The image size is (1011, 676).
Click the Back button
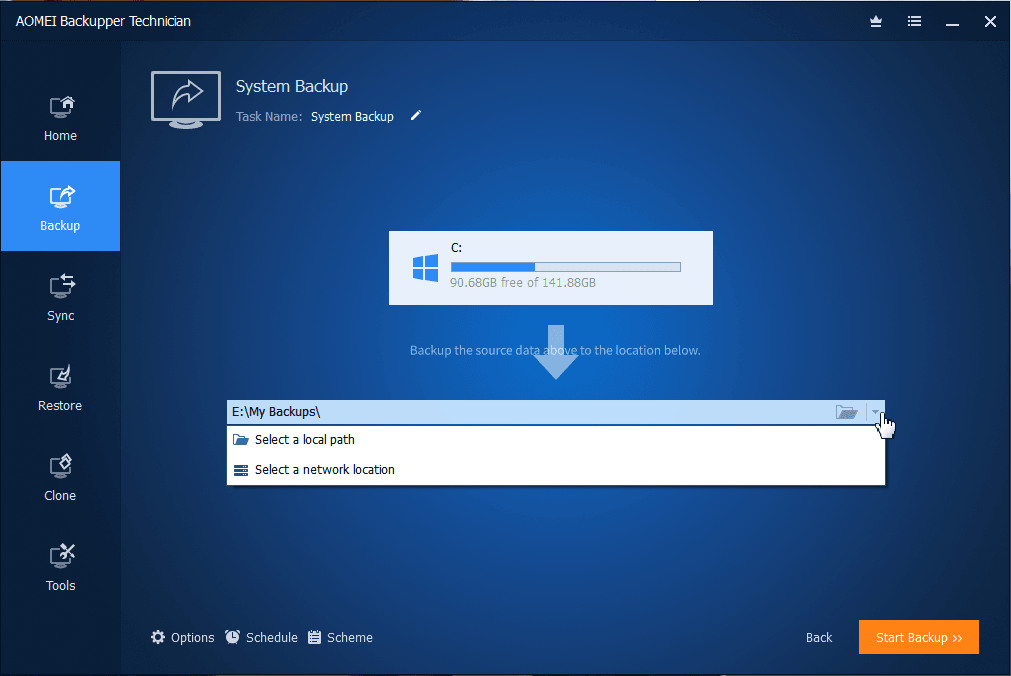coord(819,637)
